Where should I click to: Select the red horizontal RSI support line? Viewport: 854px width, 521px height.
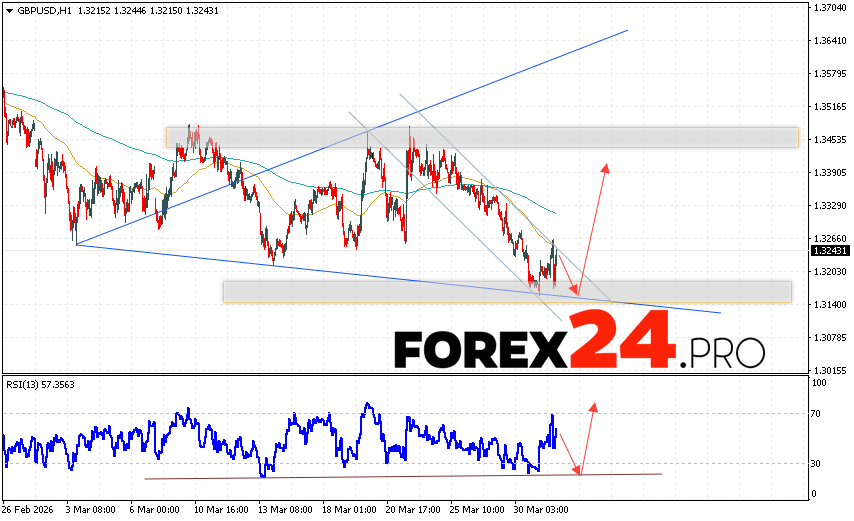[x=400, y=476]
